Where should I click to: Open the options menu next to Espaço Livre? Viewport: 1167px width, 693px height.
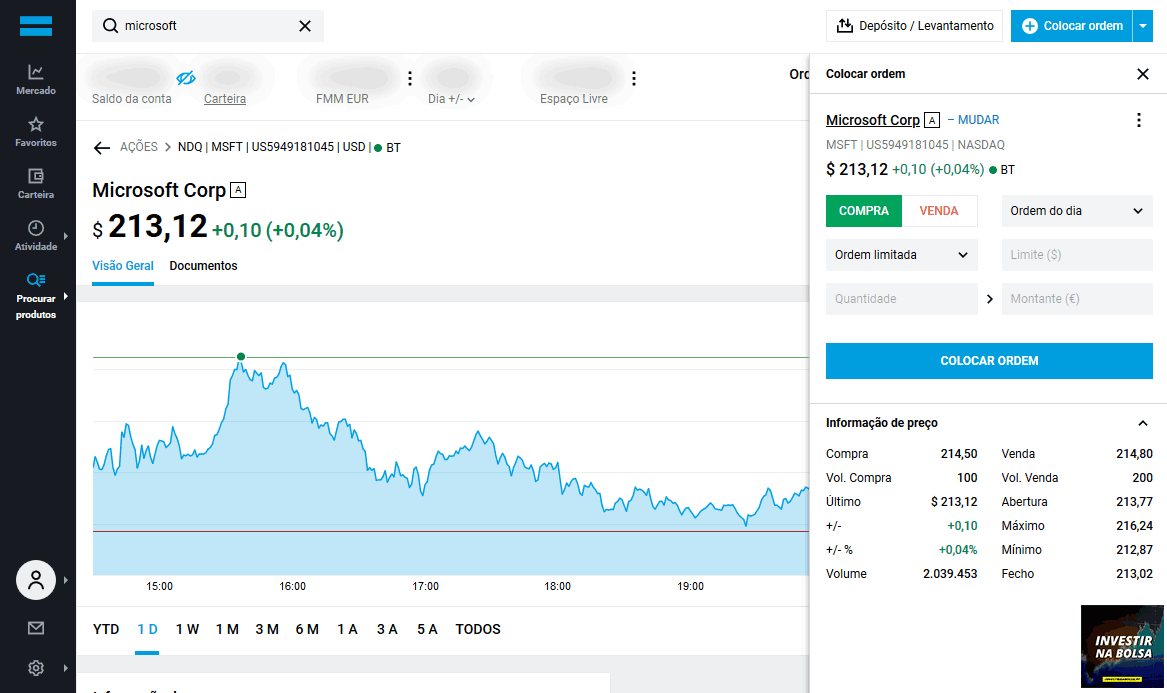tap(633, 78)
